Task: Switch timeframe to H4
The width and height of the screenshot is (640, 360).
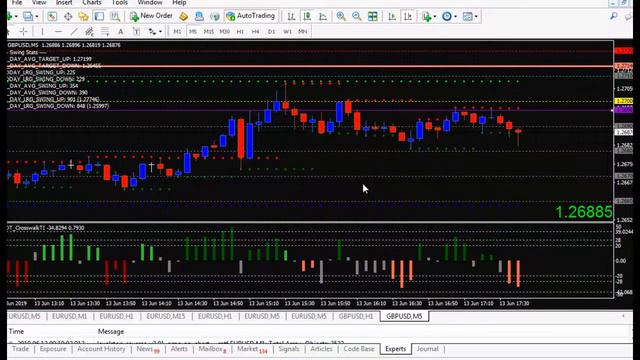Action: (256, 31)
